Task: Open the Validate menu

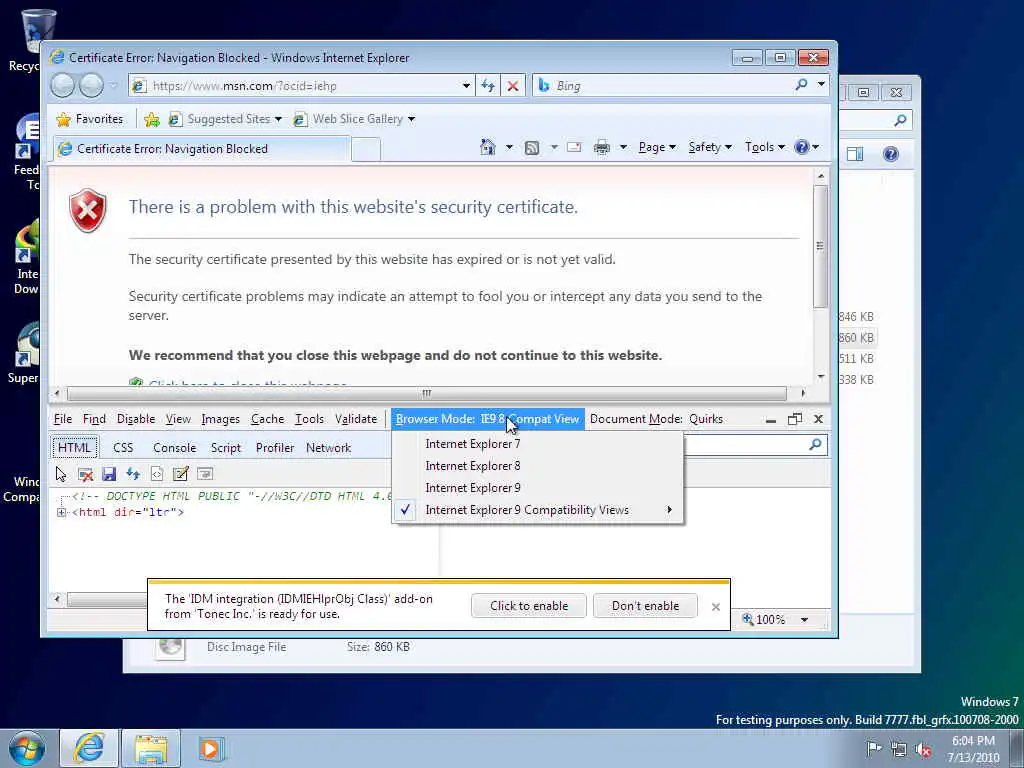Action: (356, 419)
